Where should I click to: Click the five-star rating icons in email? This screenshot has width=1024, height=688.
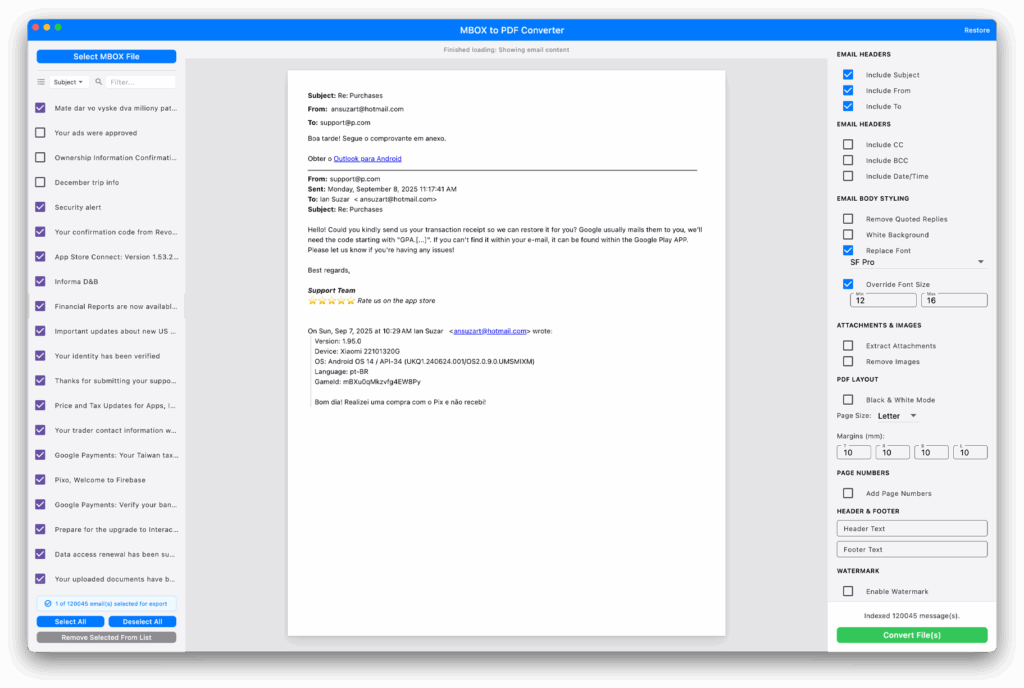click(x=330, y=300)
